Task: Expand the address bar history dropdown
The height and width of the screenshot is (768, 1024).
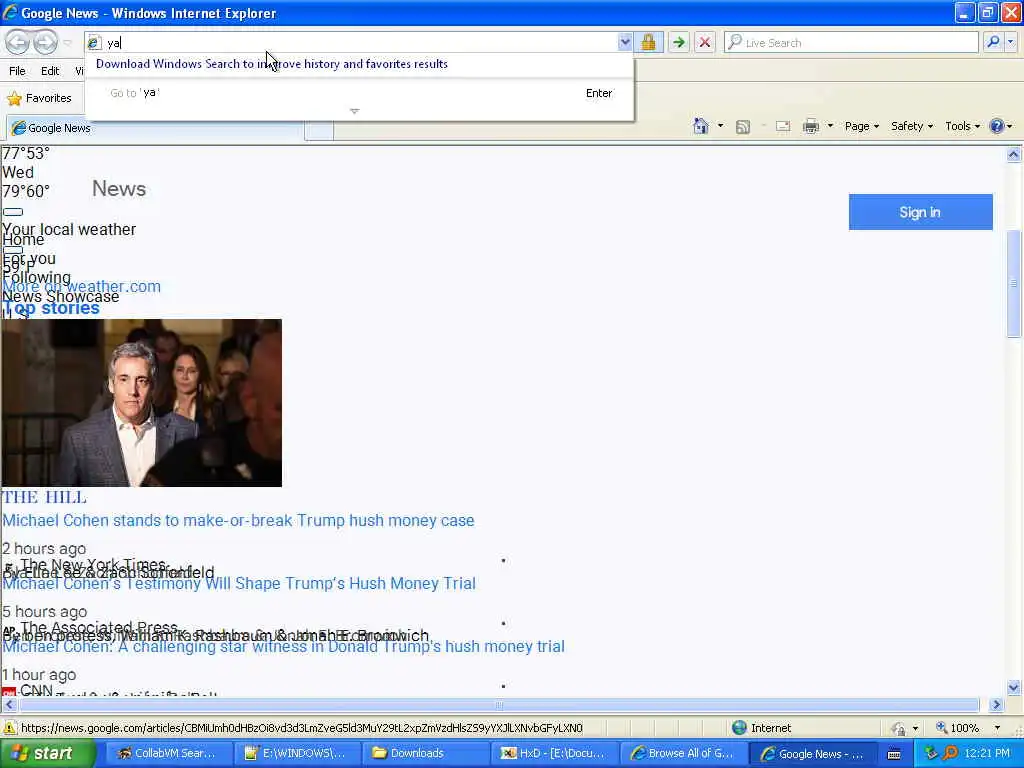Action: [x=625, y=42]
